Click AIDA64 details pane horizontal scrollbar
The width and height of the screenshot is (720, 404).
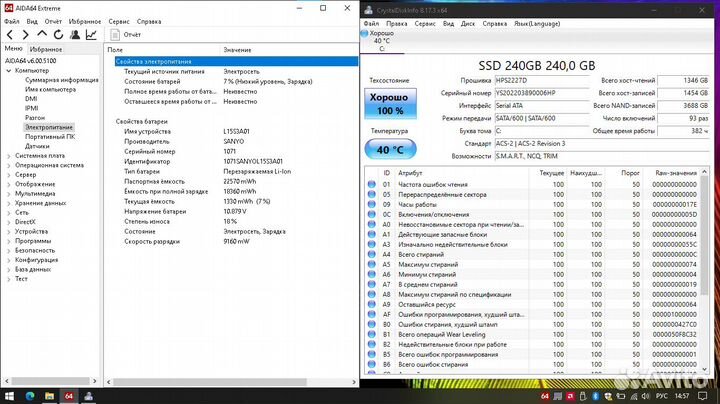[x=210, y=382]
